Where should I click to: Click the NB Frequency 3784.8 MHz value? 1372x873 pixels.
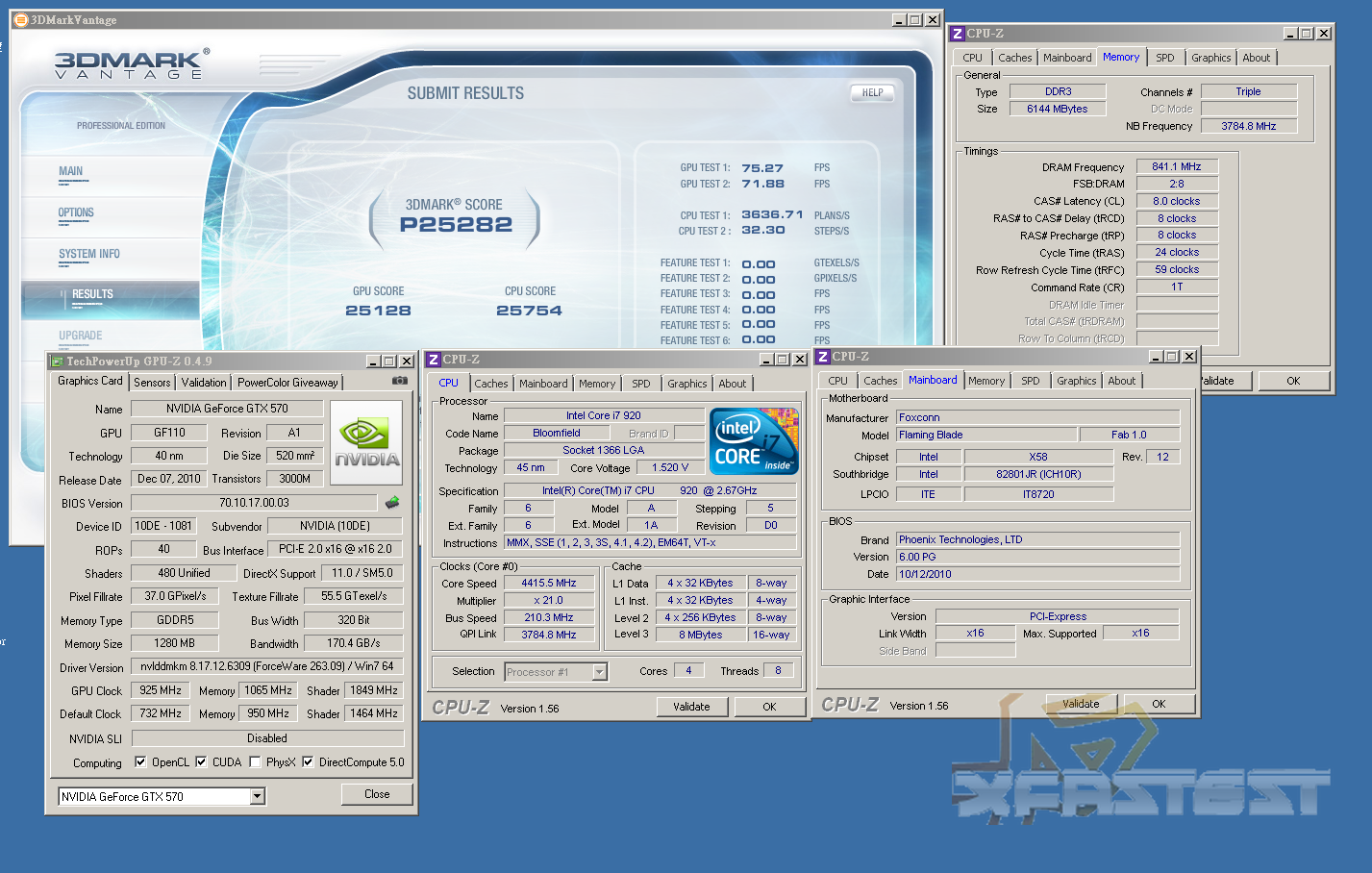(1249, 126)
